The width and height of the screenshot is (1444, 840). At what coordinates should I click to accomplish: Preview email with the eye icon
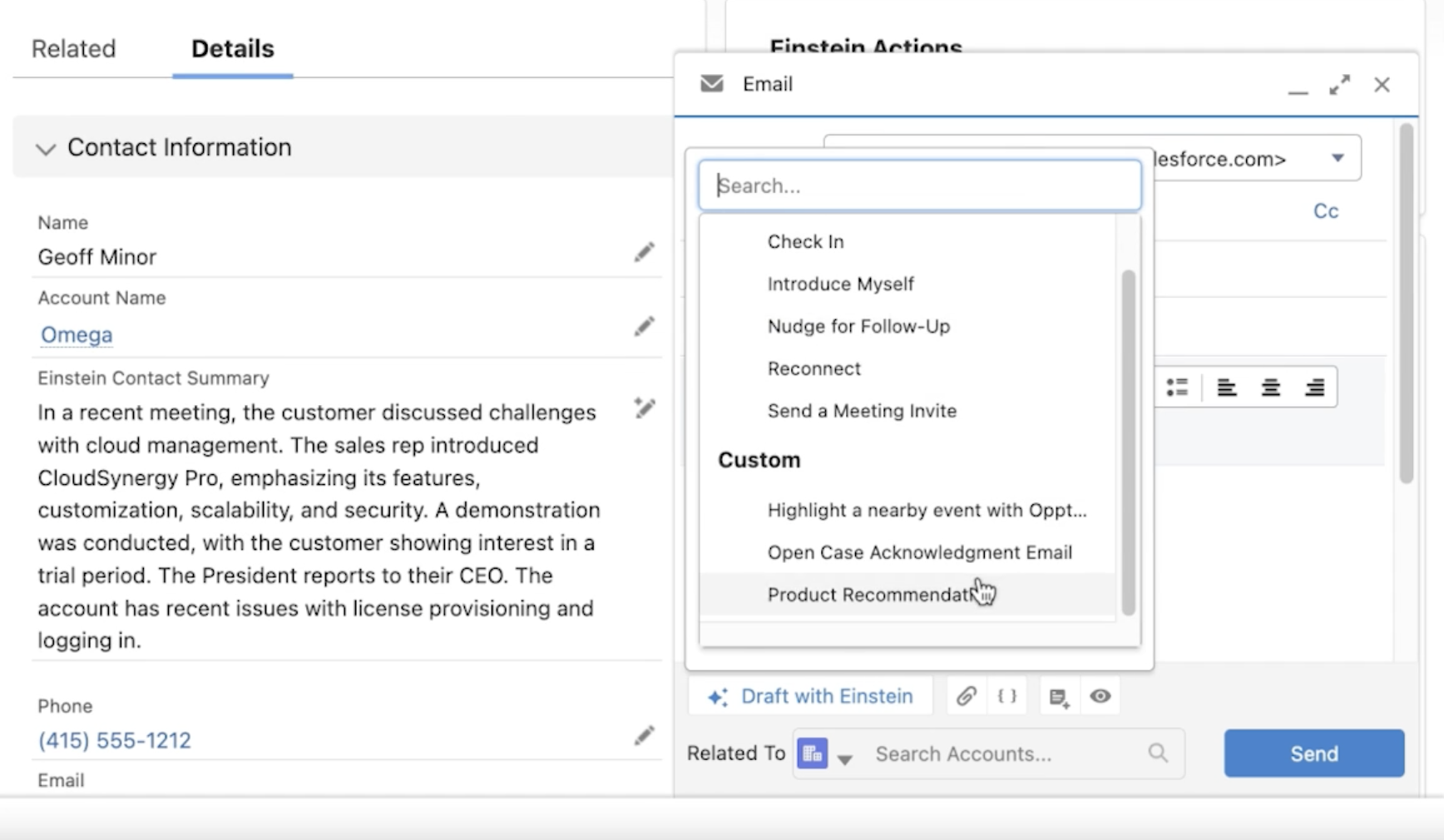pos(1100,696)
